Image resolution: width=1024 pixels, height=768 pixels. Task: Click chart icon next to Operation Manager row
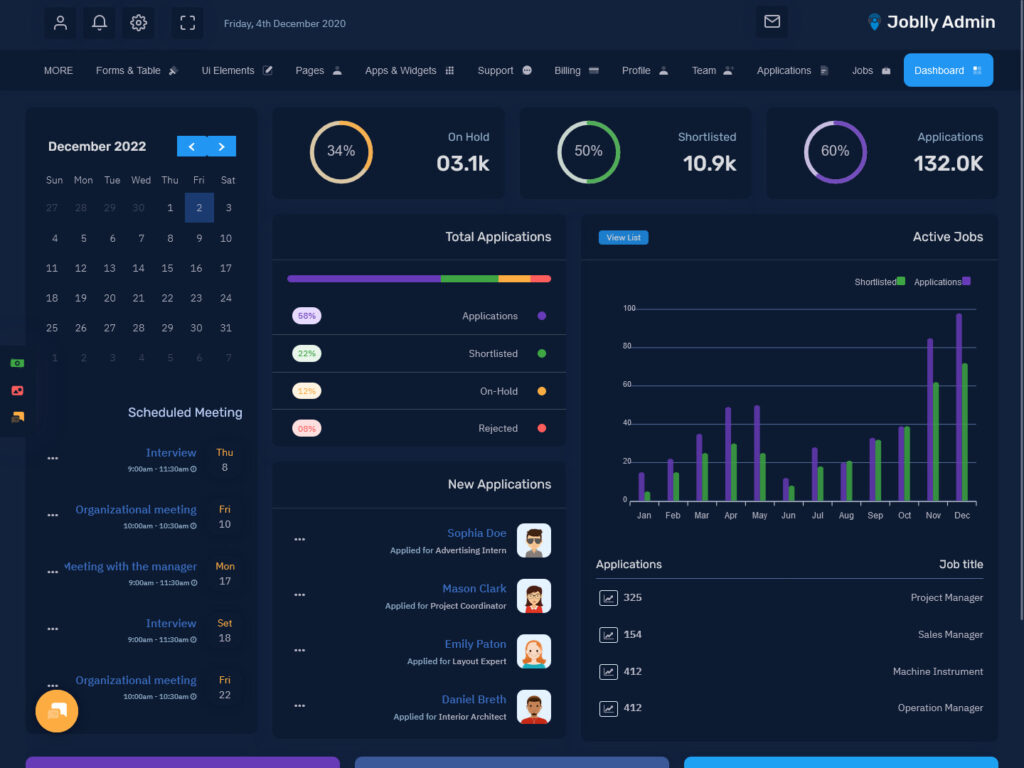(608, 708)
